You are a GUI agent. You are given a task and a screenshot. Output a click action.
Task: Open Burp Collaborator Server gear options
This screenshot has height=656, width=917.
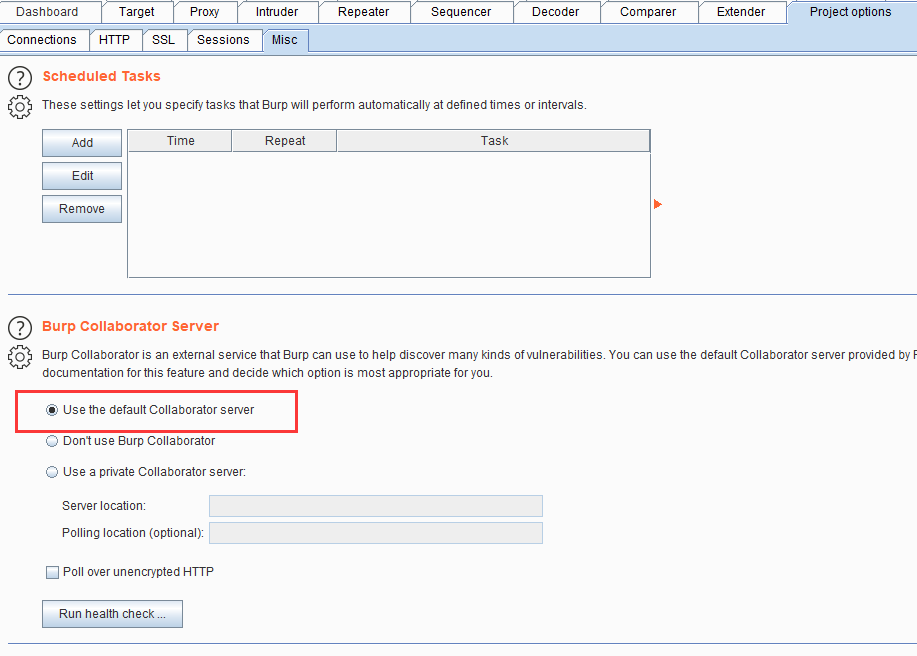point(20,357)
